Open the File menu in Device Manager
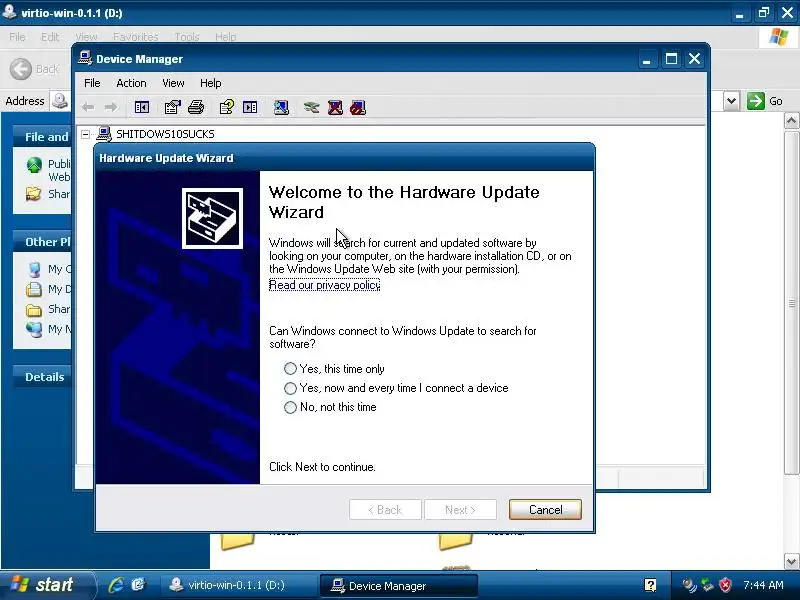 (x=92, y=83)
